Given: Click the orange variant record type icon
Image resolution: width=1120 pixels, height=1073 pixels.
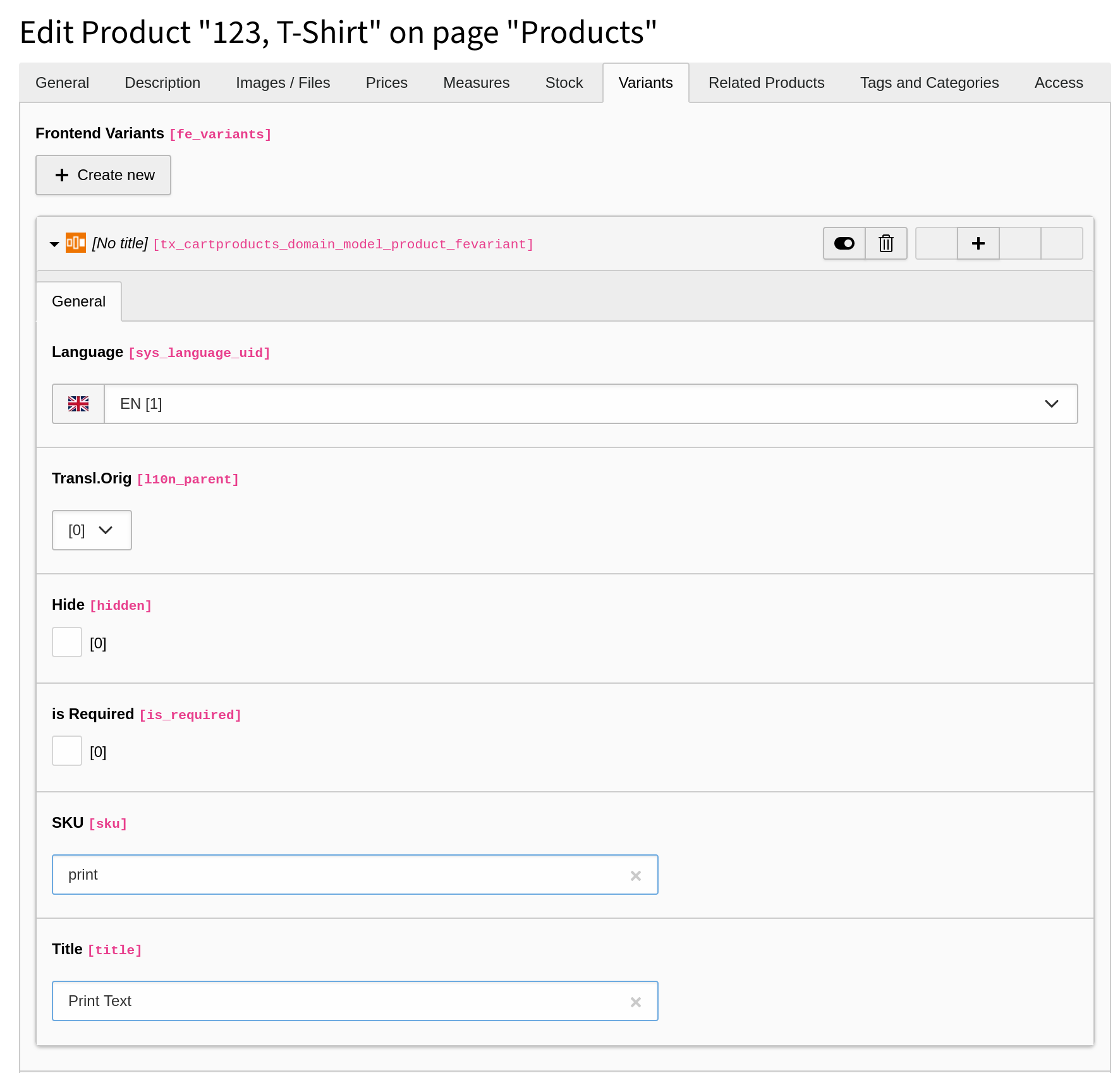Looking at the screenshot, I should coord(75,243).
